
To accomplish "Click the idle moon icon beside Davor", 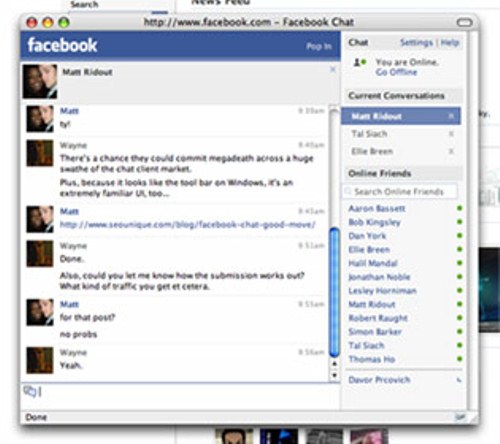I will [459, 380].
